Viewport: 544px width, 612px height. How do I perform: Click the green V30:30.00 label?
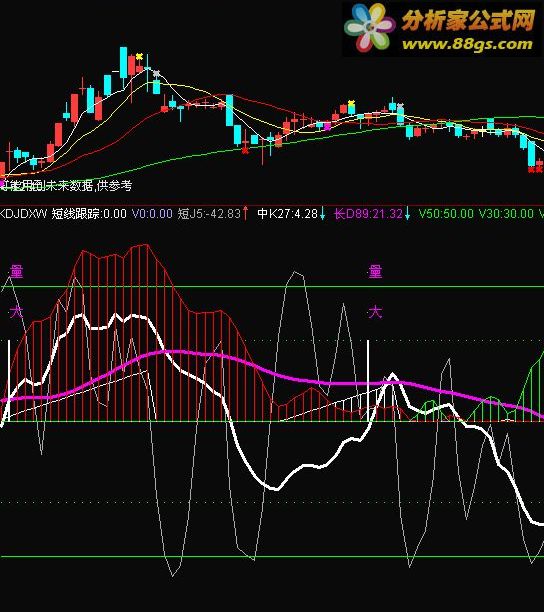pyautogui.click(x=506, y=213)
